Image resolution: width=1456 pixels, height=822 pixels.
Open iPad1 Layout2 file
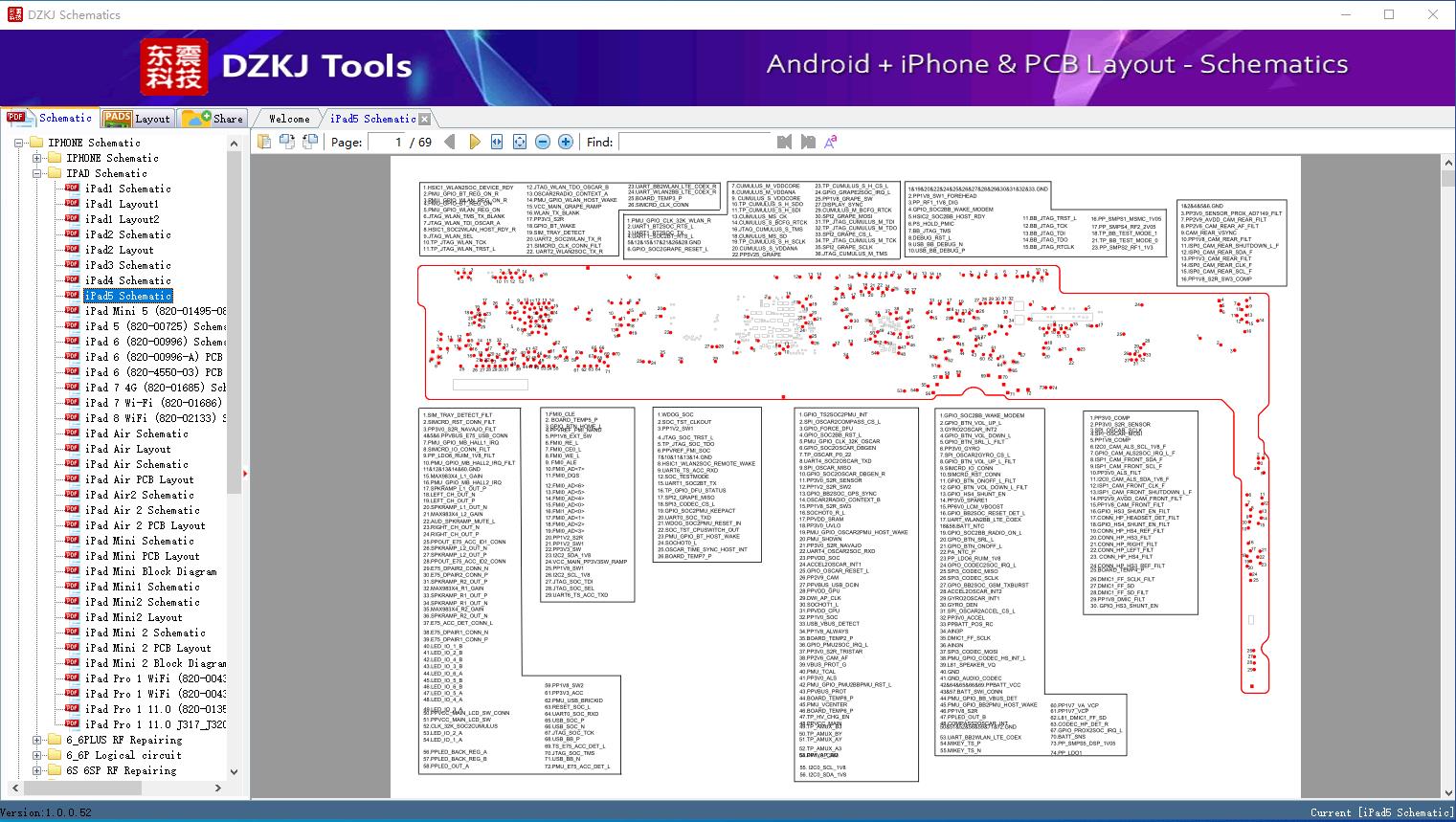[122, 219]
